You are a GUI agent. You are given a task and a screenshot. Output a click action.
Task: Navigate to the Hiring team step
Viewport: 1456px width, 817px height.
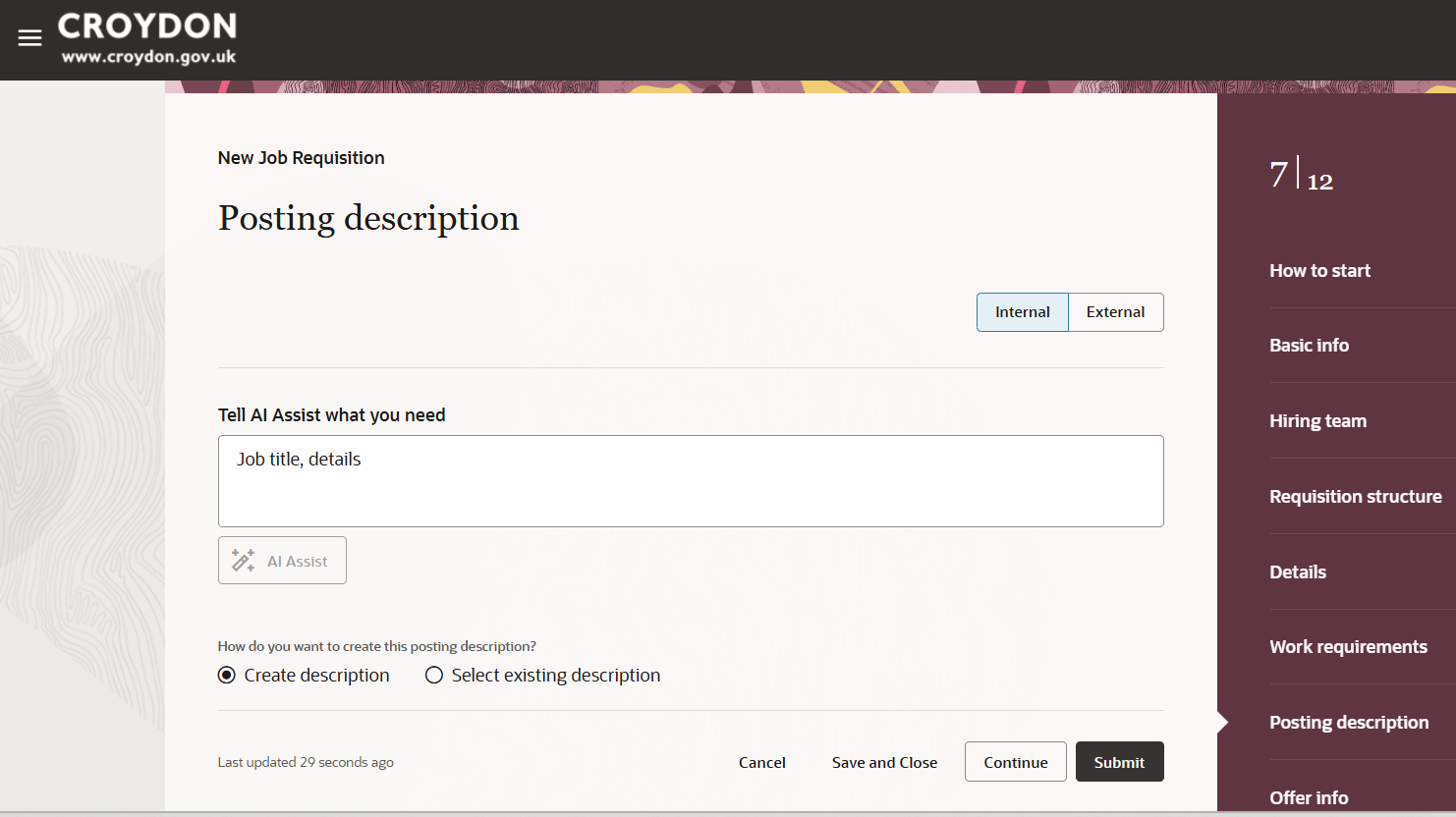tap(1317, 420)
